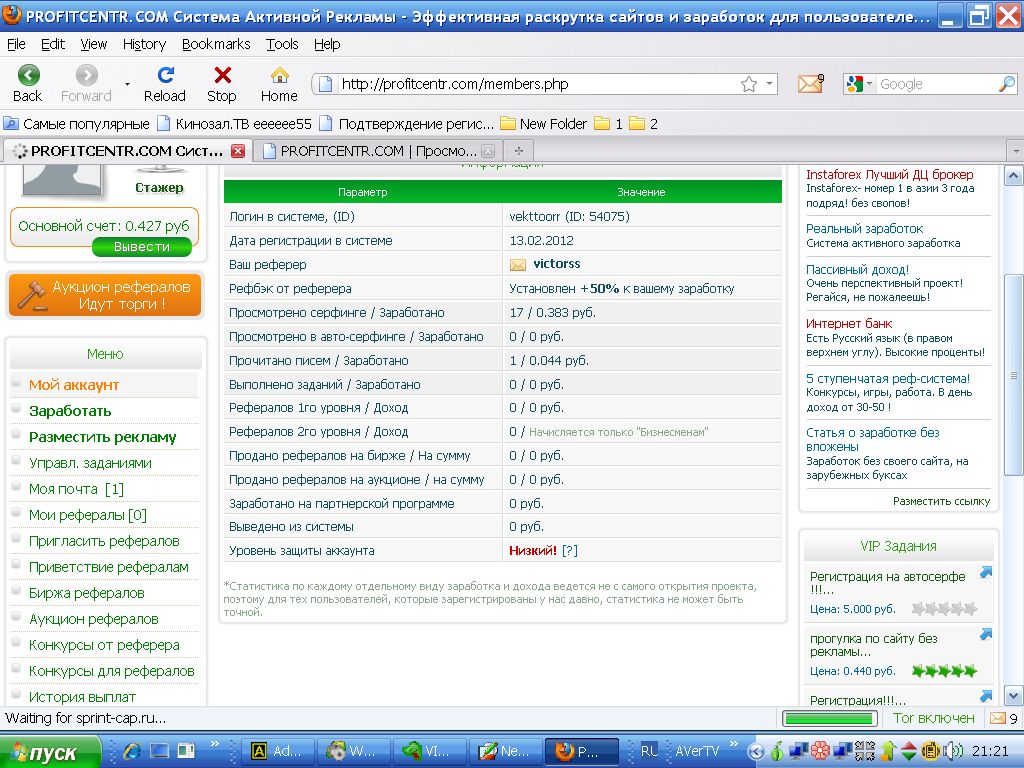Click envelope icon next to victorss referer

tap(518, 265)
